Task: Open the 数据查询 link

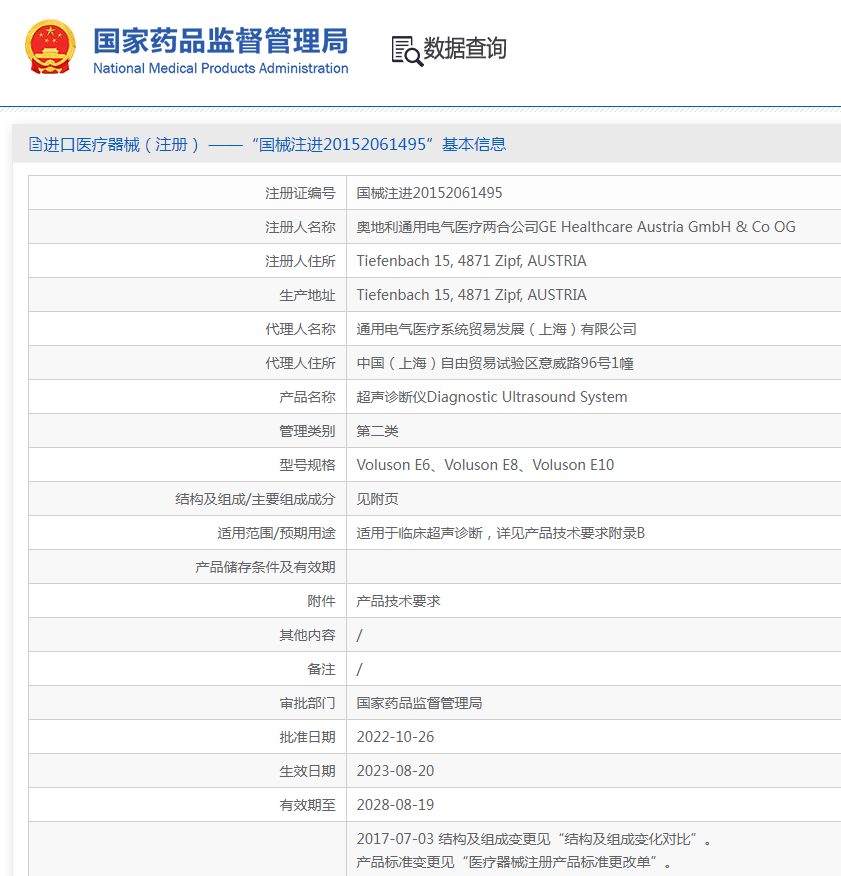Action: [465, 49]
